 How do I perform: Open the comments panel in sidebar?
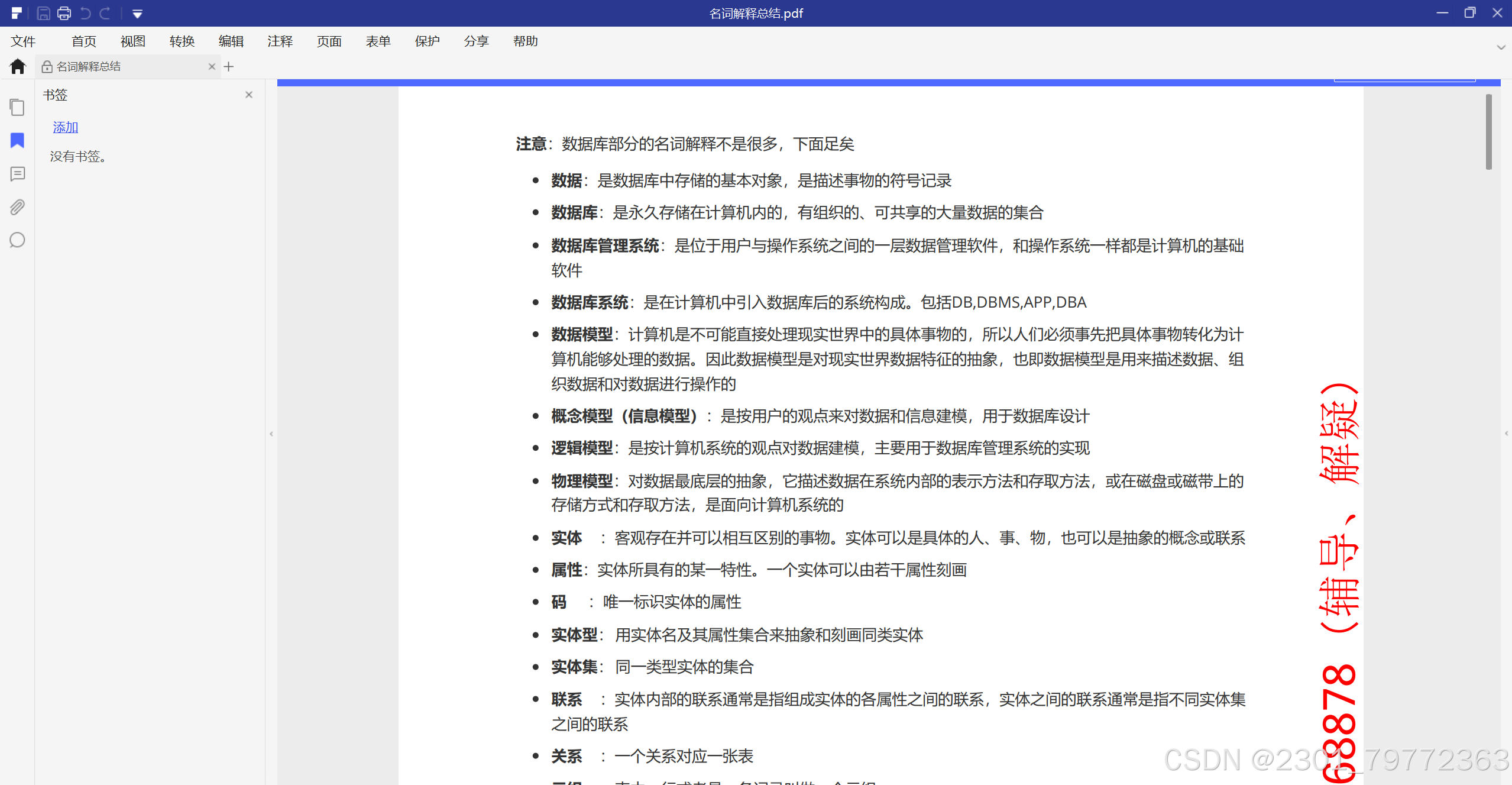(x=17, y=173)
